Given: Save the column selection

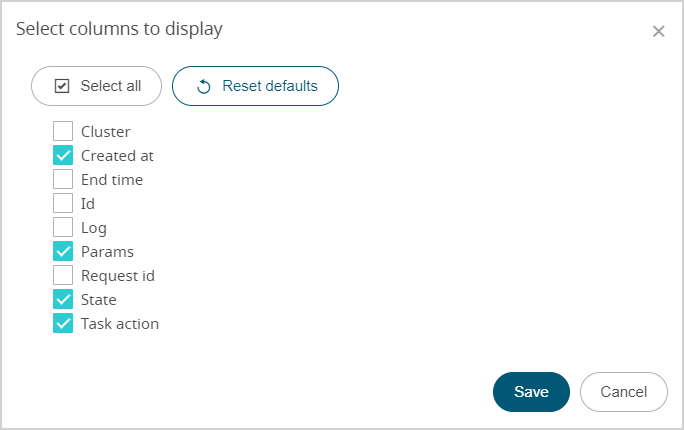Looking at the screenshot, I should point(531,392).
